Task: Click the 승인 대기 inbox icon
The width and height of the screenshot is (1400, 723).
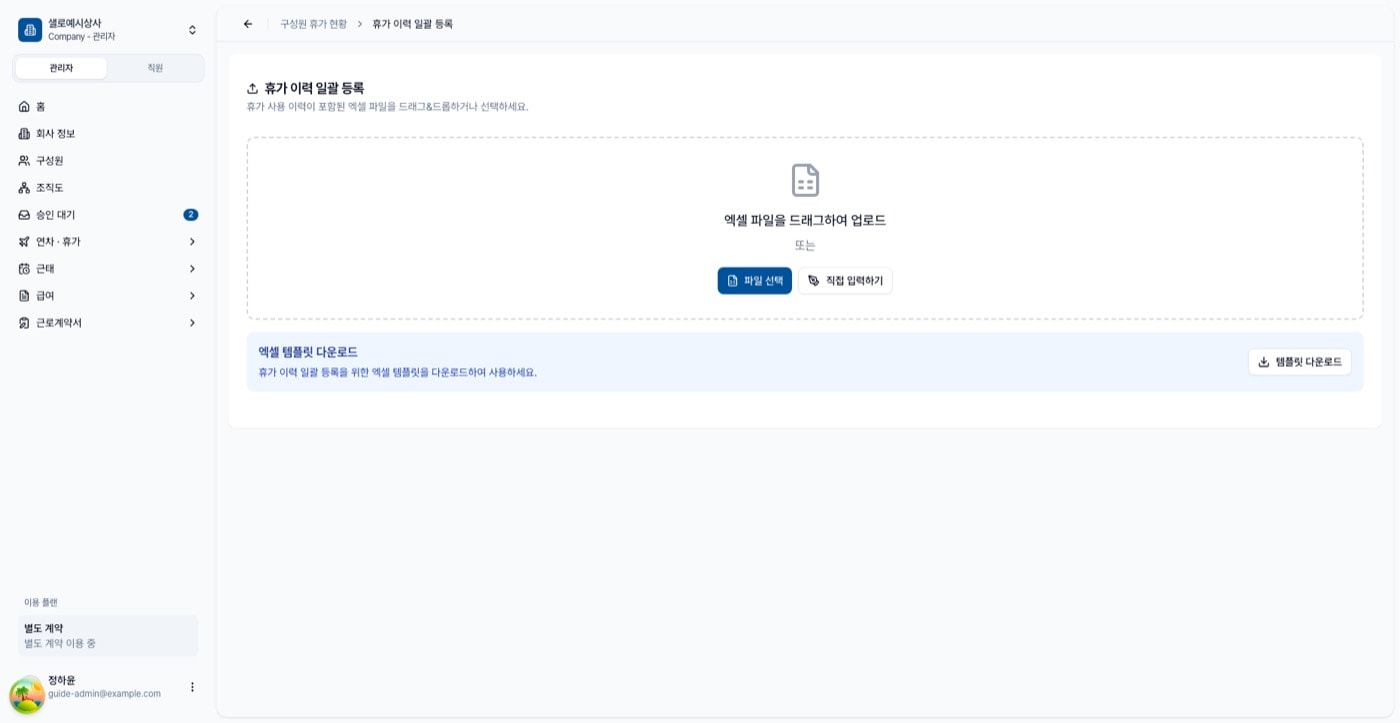Action: pyautogui.click(x=24, y=214)
